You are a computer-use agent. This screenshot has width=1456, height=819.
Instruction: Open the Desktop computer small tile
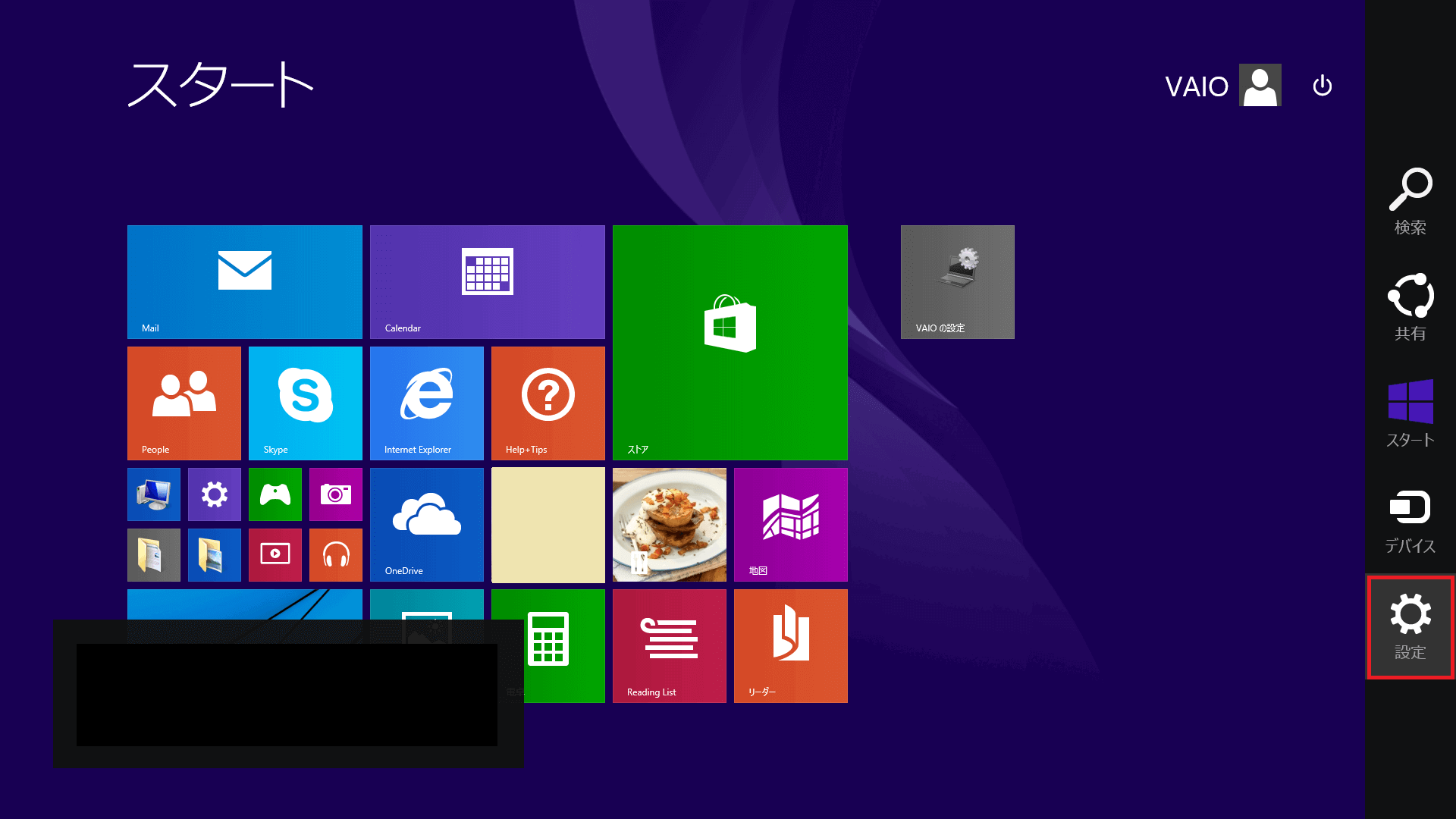click(154, 494)
